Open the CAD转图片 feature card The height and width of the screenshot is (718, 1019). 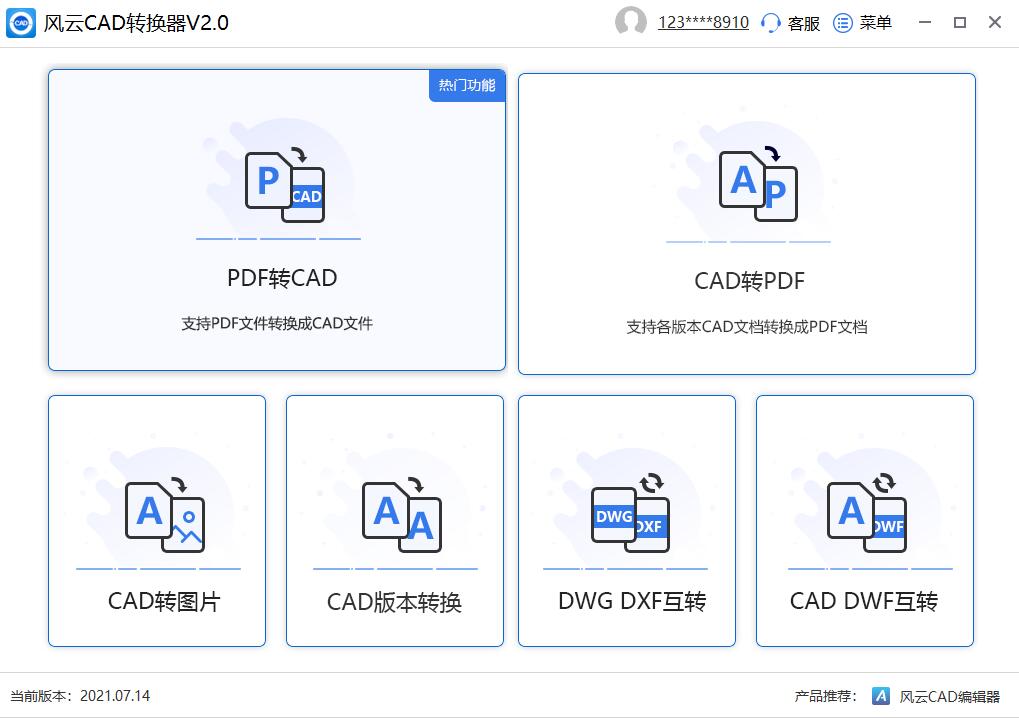(156, 520)
